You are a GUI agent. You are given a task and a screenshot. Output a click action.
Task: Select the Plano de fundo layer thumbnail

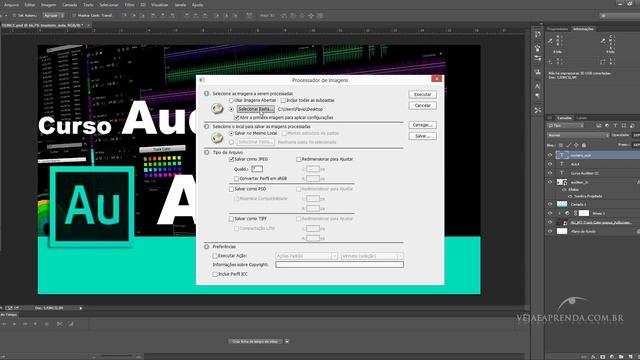[562, 231]
